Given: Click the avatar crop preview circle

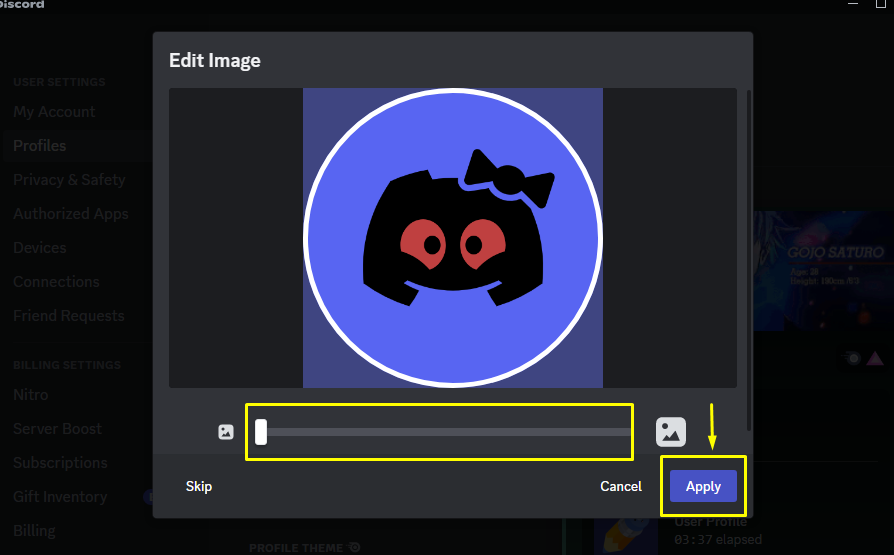Looking at the screenshot, I should pos(453,238).
